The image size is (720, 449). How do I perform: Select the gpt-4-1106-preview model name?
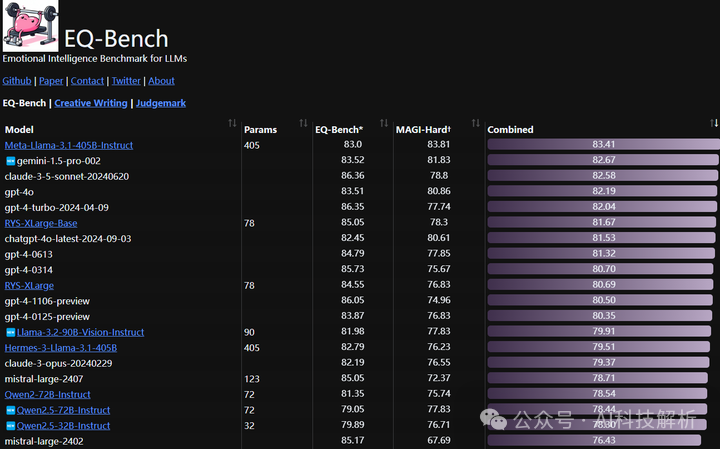pos(47,302)
